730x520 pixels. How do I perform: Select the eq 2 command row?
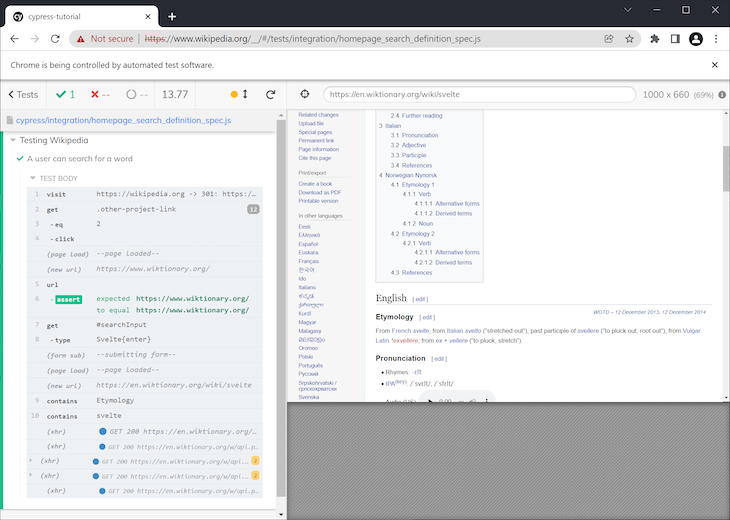tap(144, 224)
